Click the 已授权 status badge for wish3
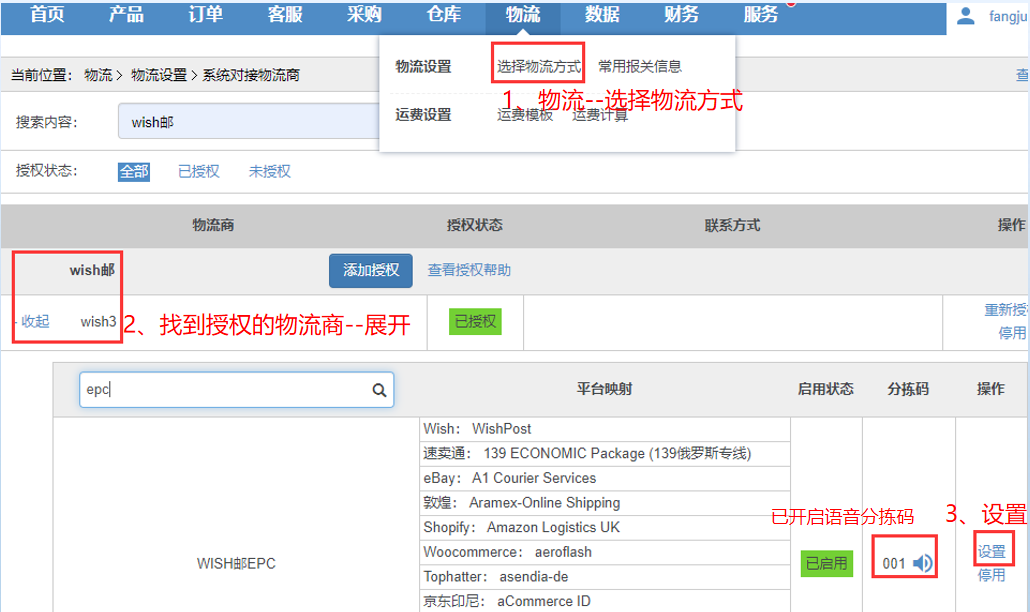Screen dimensions: 1030x612 [475, 322]
